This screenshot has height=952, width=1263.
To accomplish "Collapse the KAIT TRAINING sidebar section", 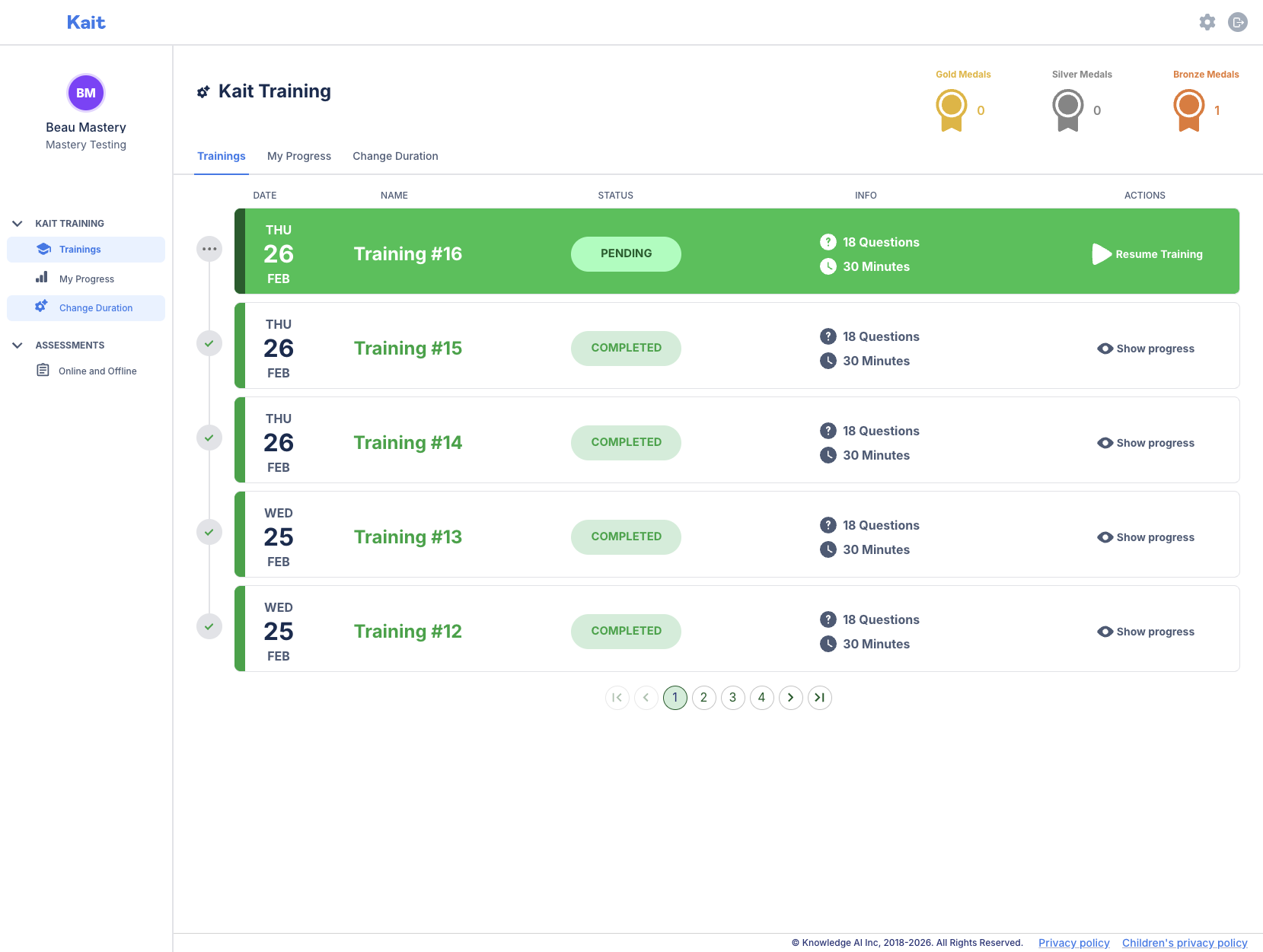I will click(x=18, y=224).
